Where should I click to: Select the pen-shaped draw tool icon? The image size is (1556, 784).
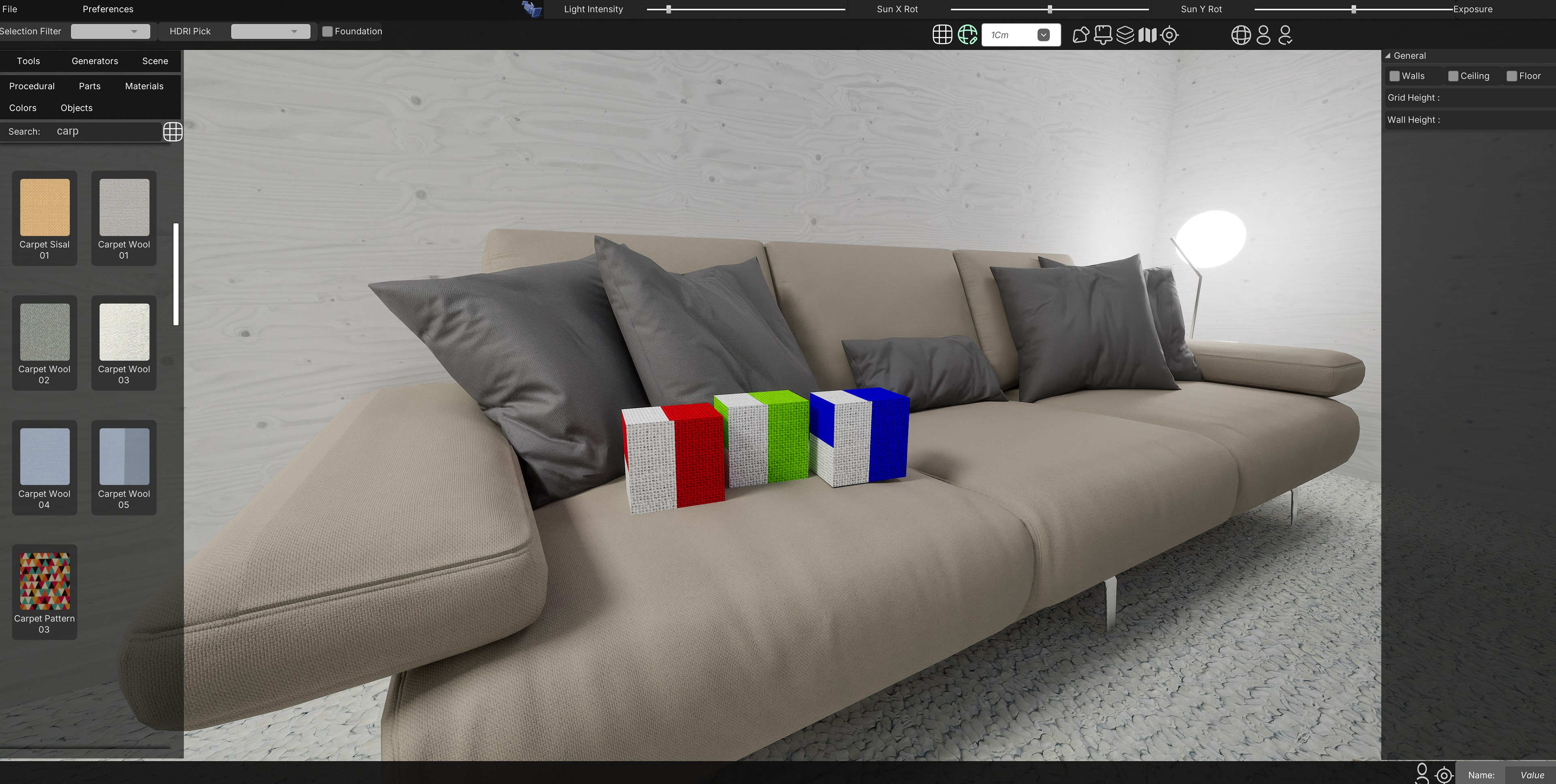point(1081,35)
